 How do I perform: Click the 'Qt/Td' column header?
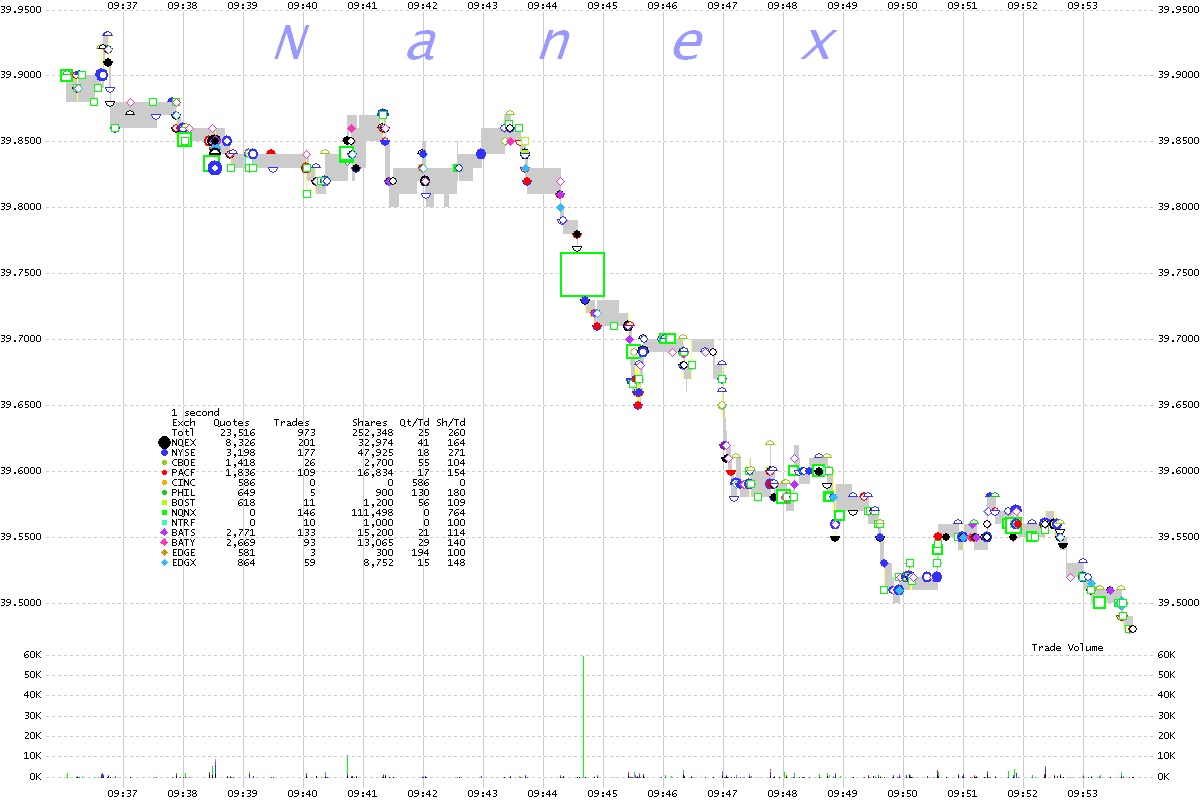point(414,423)
